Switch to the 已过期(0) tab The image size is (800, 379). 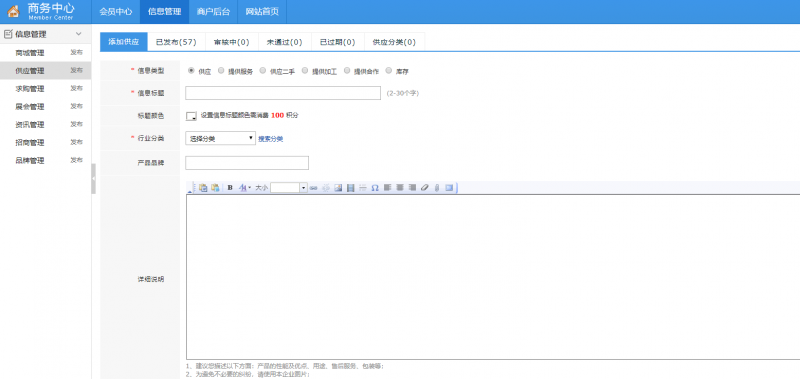(x=338, y=42)
